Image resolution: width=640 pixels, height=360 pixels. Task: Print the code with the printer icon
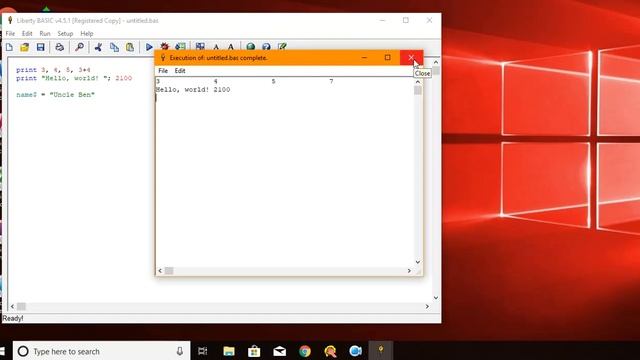click(x=60, y=47)
